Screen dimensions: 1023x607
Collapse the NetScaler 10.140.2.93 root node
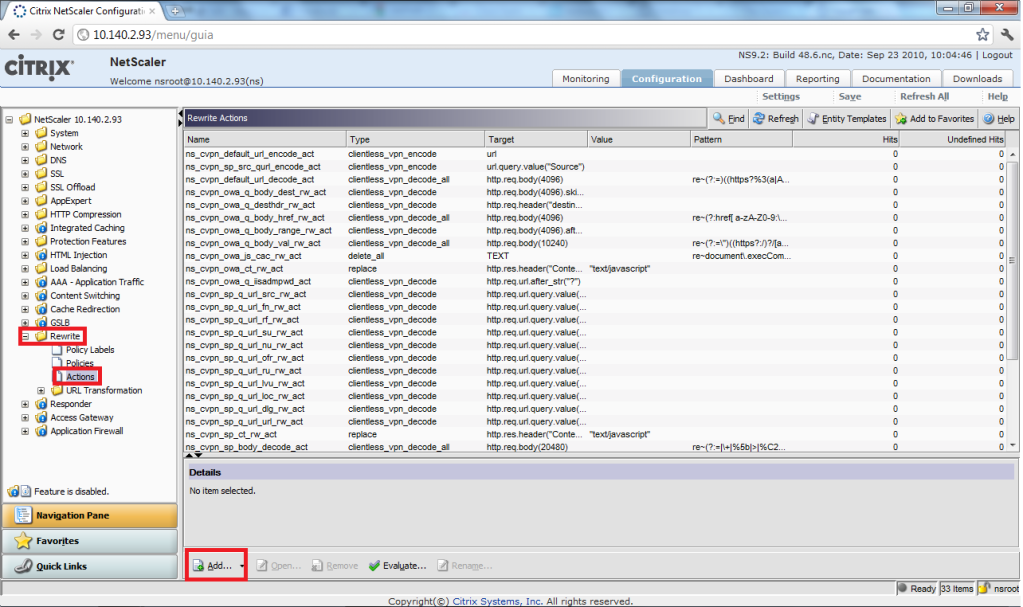pyautogui.click(x=9, y=119)
